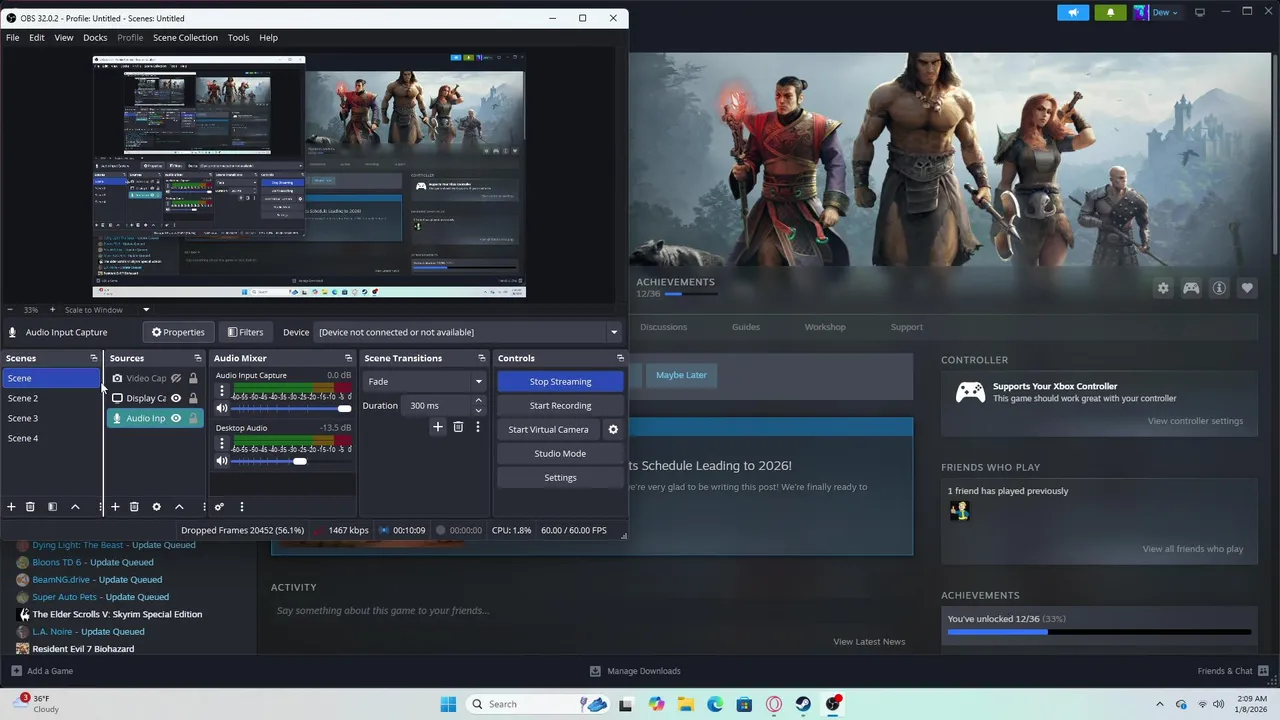This screenshot has height=720, width=1280.
Task: Float the Controls dock
Action: coord(620,358)
